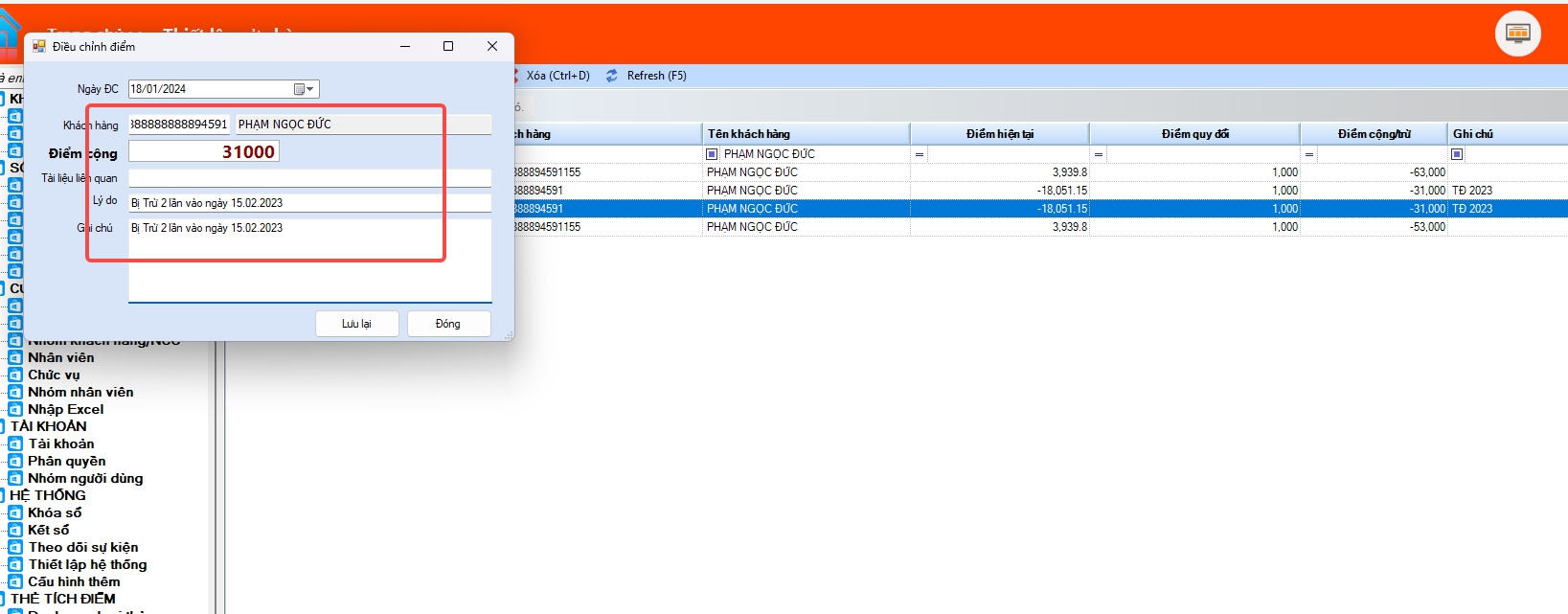Click filter operator icon in Tên khách hàng column
The image size is (1568, 614).
pos(712,154)
